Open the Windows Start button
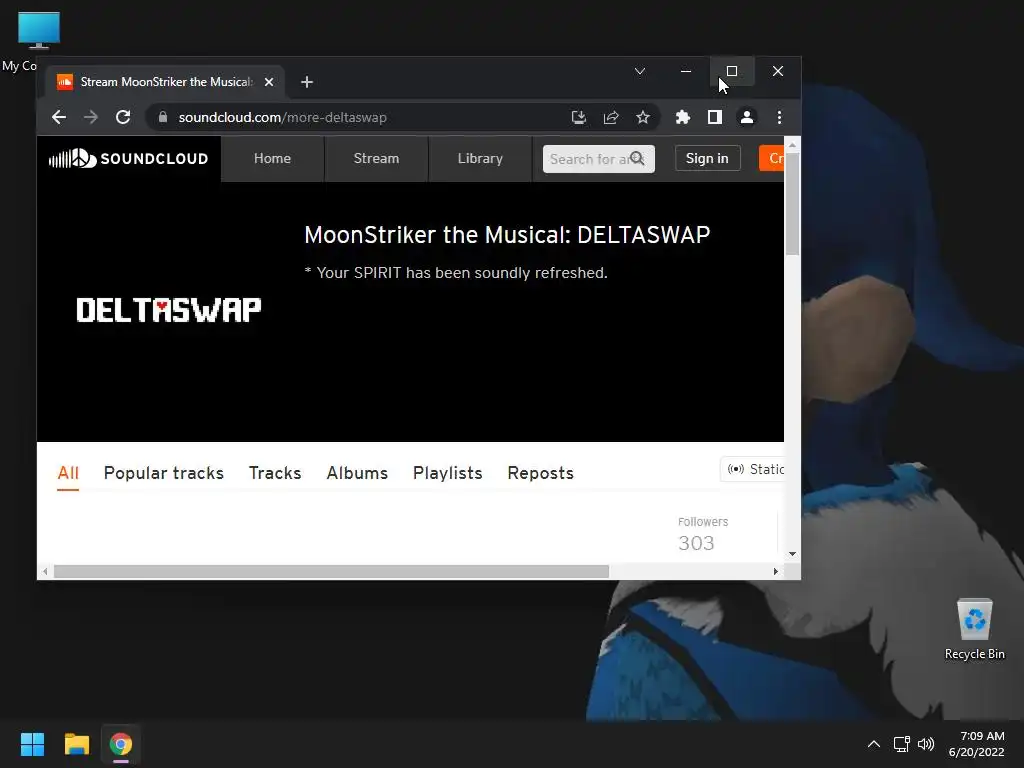Viewport: 1024px width, 768px height. pos(32,744)
